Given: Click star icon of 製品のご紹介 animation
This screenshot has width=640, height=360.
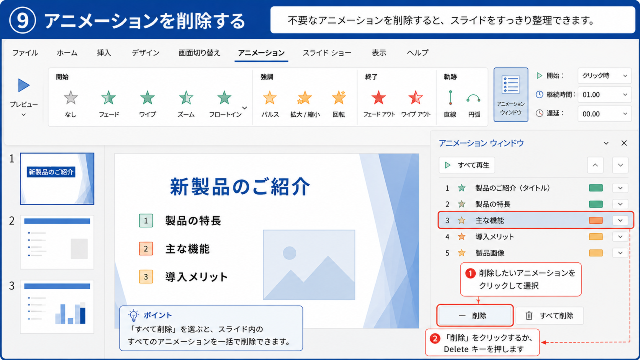Looking at the screenshot, I should [x=462, y=188].
